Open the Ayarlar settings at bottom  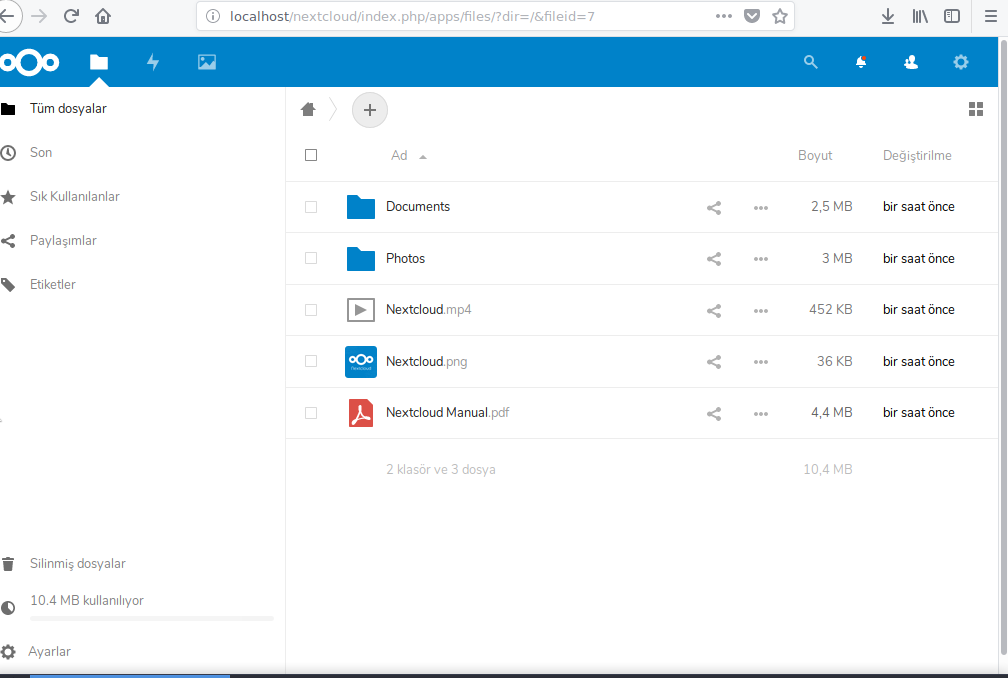tap(49, 652)
